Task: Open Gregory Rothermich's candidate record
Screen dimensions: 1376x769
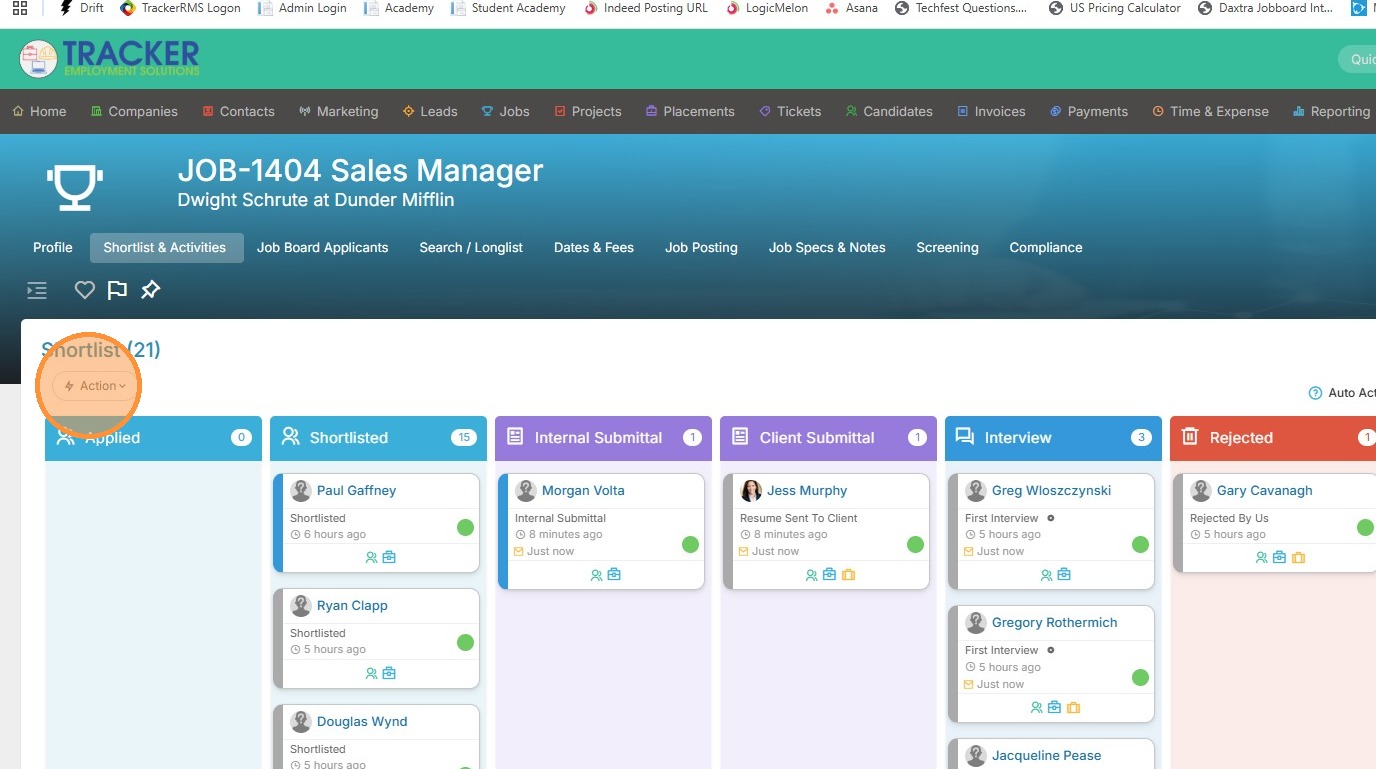Action: point(1054,623)
